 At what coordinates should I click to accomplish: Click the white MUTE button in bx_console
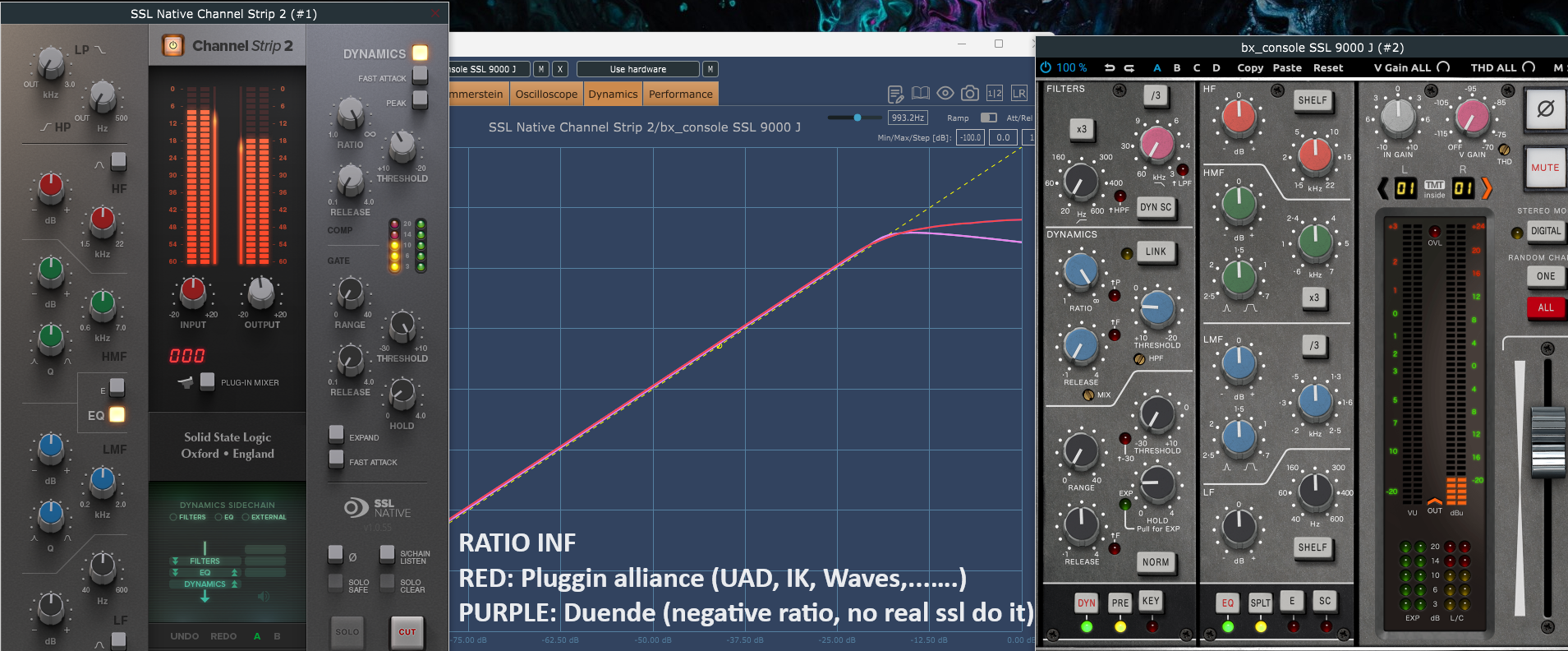(1545, 168)
